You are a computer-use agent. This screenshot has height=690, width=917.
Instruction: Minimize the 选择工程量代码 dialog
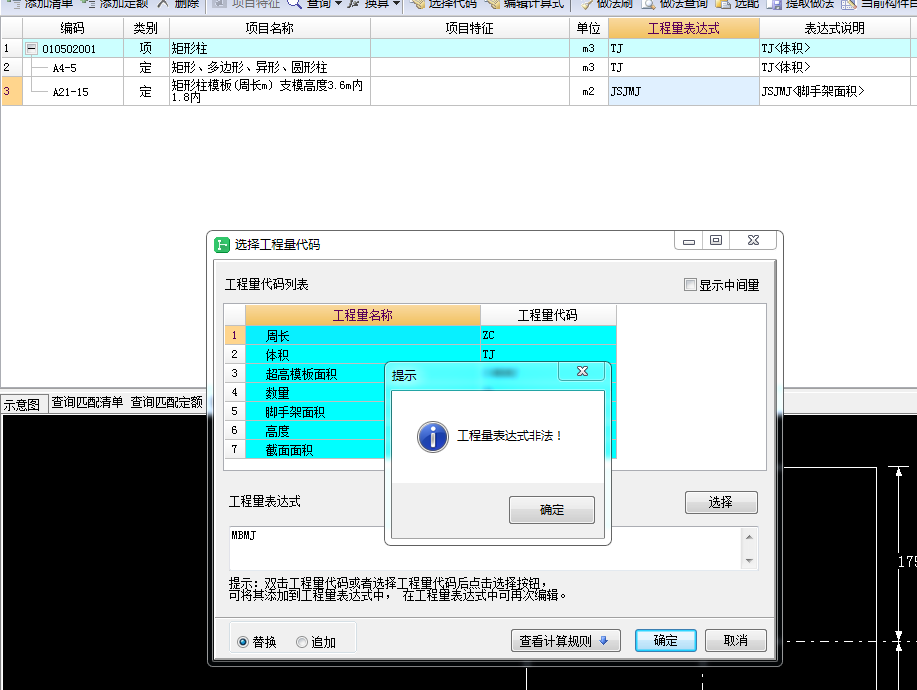pos(689,241)
